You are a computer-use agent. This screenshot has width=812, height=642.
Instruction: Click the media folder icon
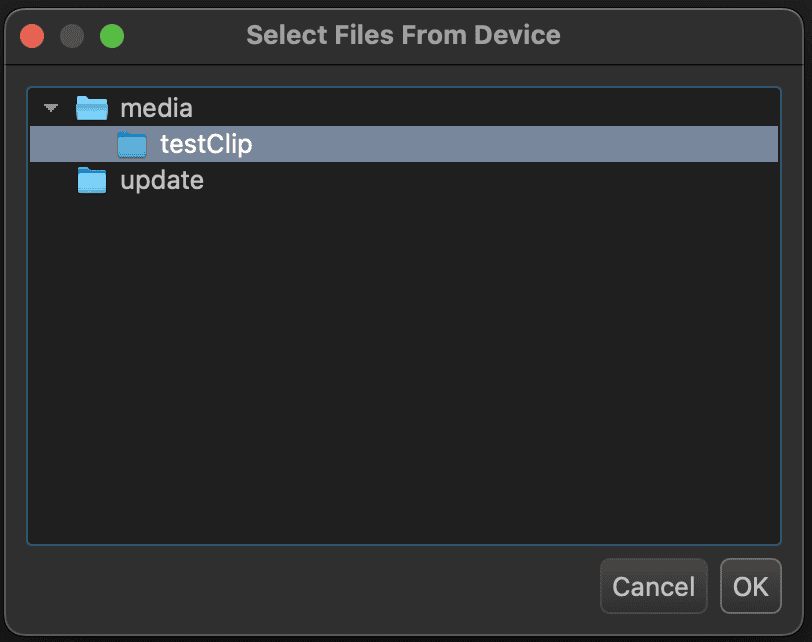(92, 108)
